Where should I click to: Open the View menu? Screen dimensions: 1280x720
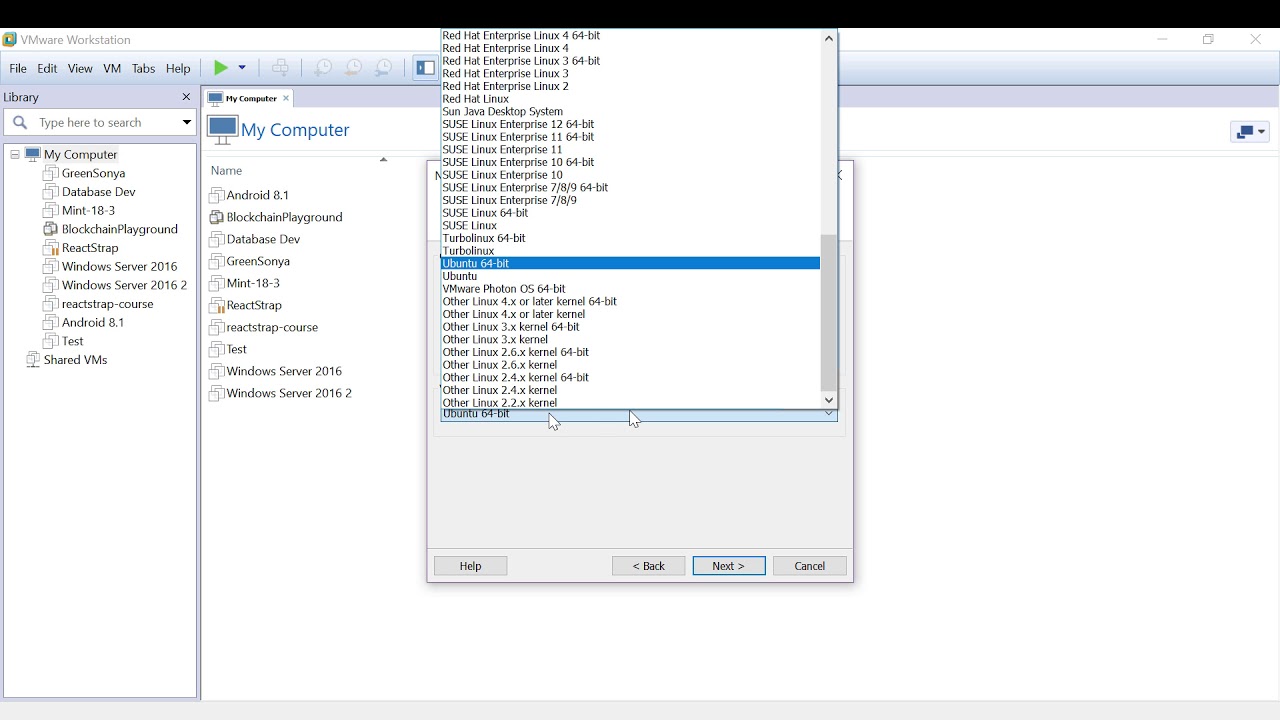click(80, 69)
